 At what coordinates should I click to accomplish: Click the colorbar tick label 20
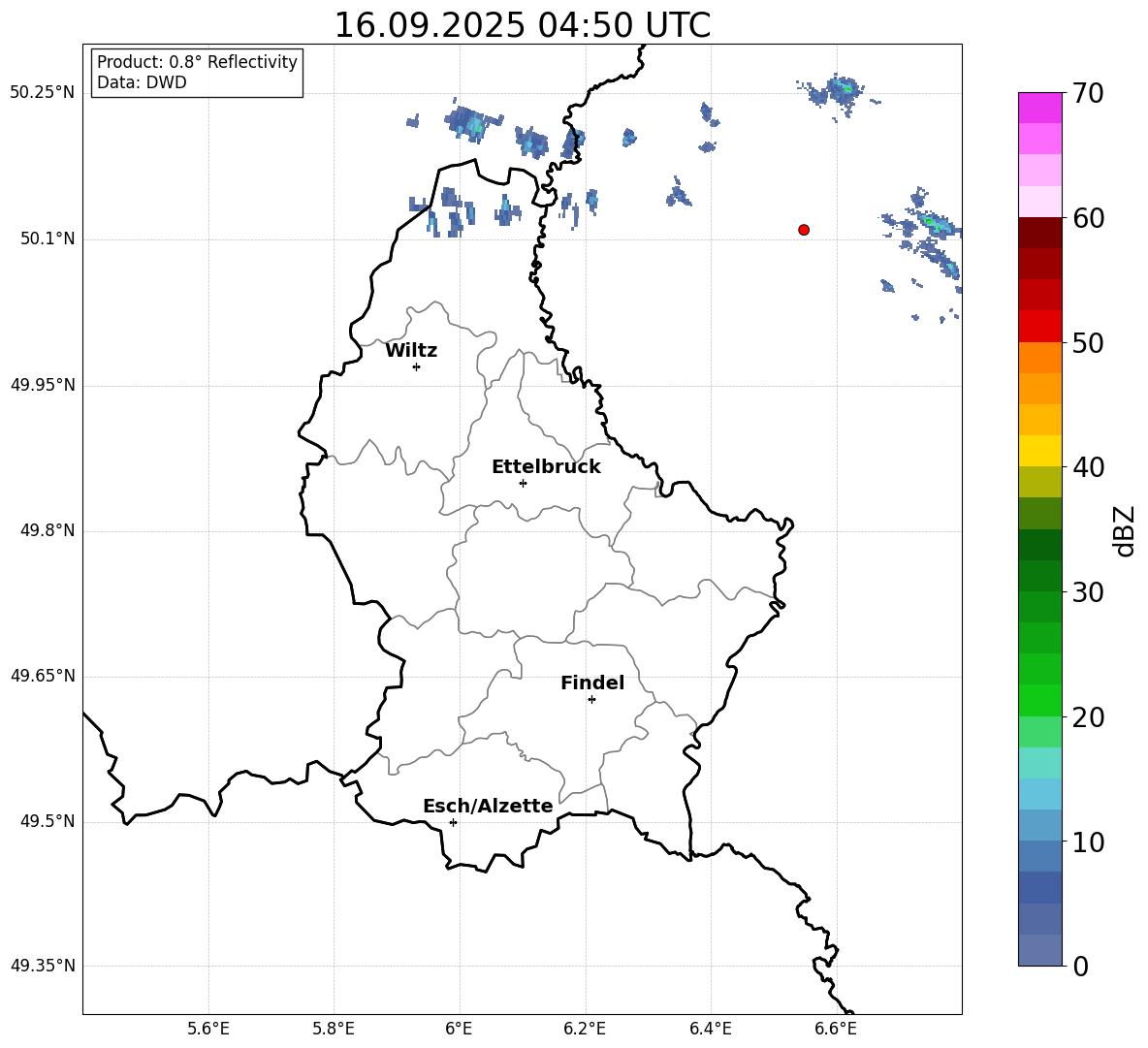point(1088,717)
